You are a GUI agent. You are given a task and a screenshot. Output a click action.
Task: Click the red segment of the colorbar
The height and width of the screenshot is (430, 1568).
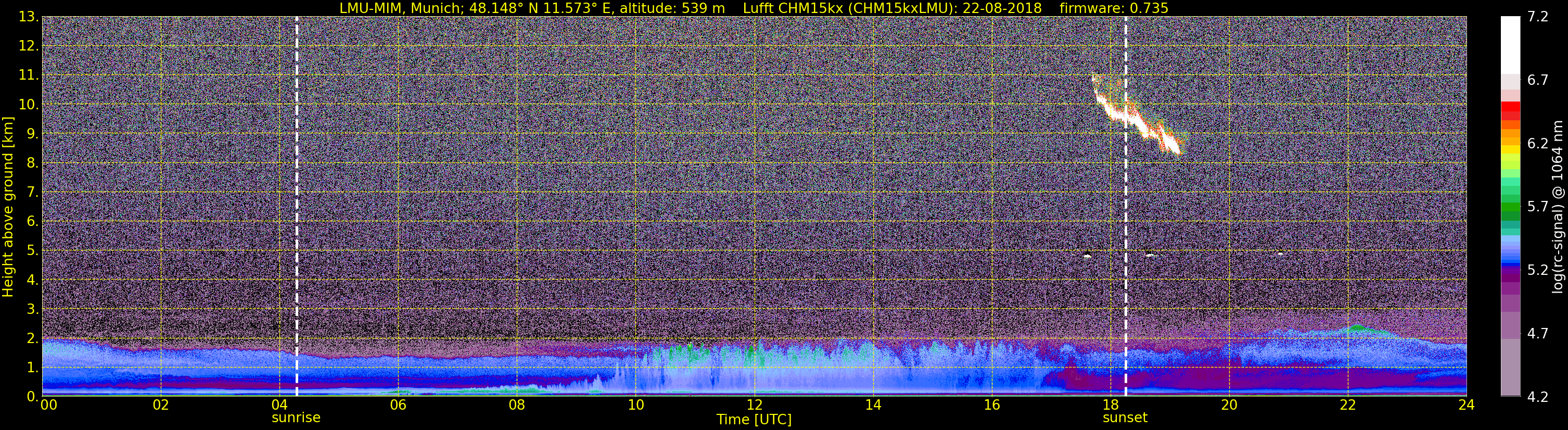coord(1510,107)
